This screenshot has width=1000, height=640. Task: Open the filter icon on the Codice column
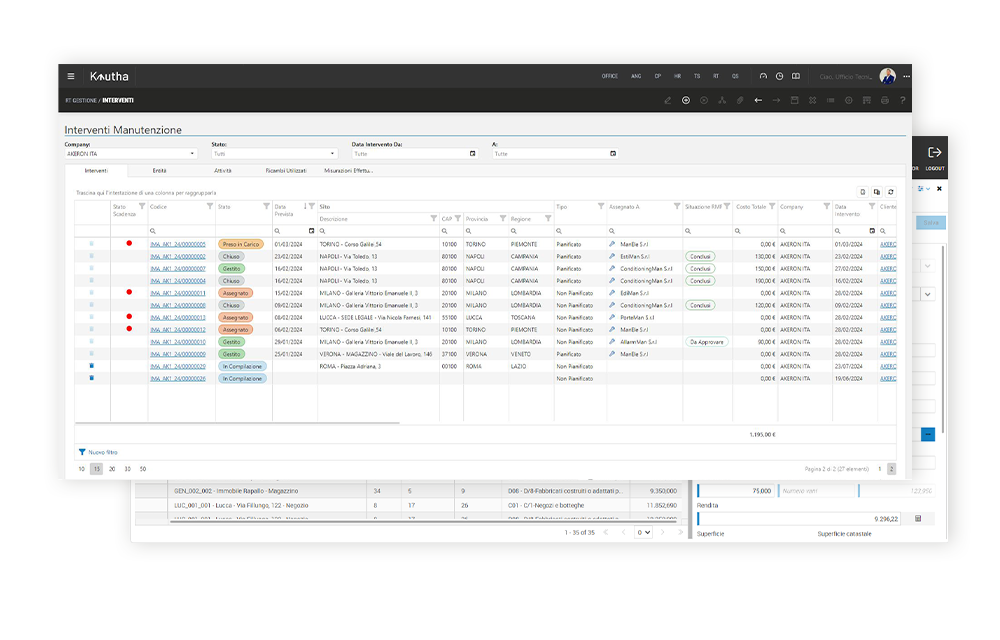(209, 207)
